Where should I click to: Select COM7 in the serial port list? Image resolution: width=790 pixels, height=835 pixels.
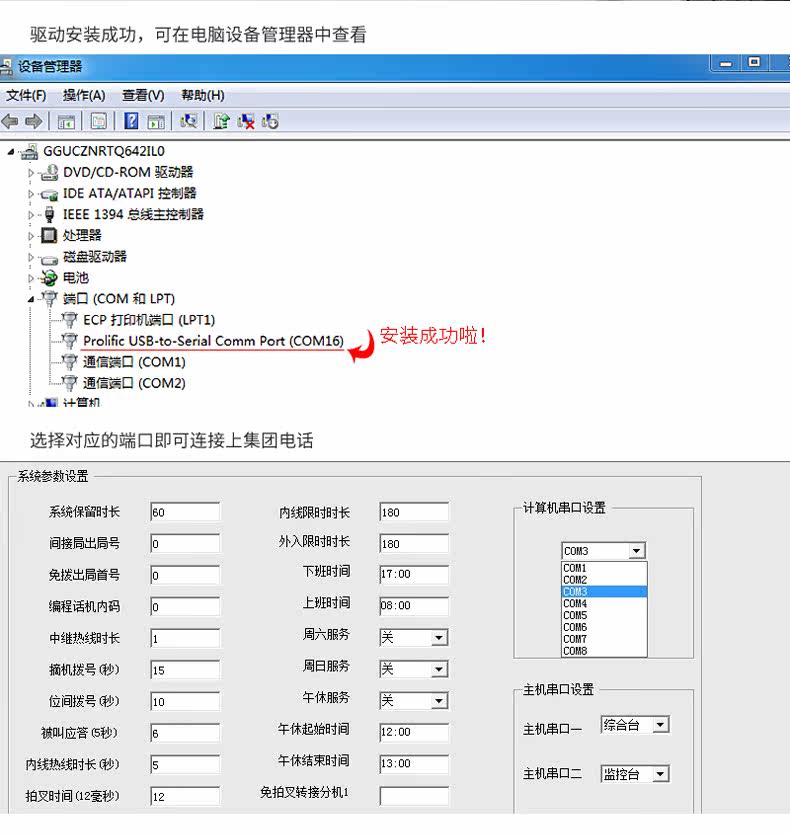[604, 639]
